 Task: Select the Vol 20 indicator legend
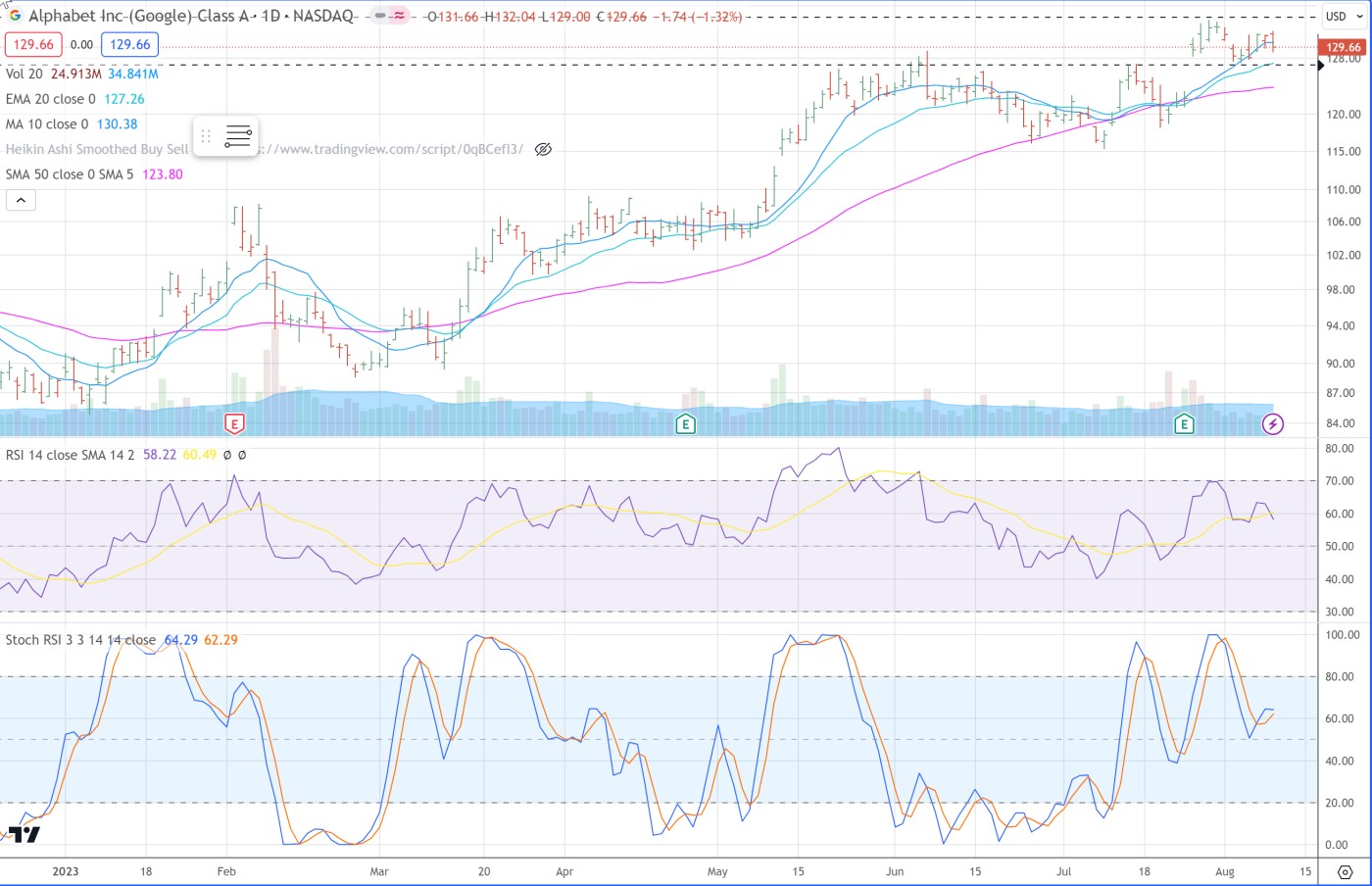pos(24,74)
